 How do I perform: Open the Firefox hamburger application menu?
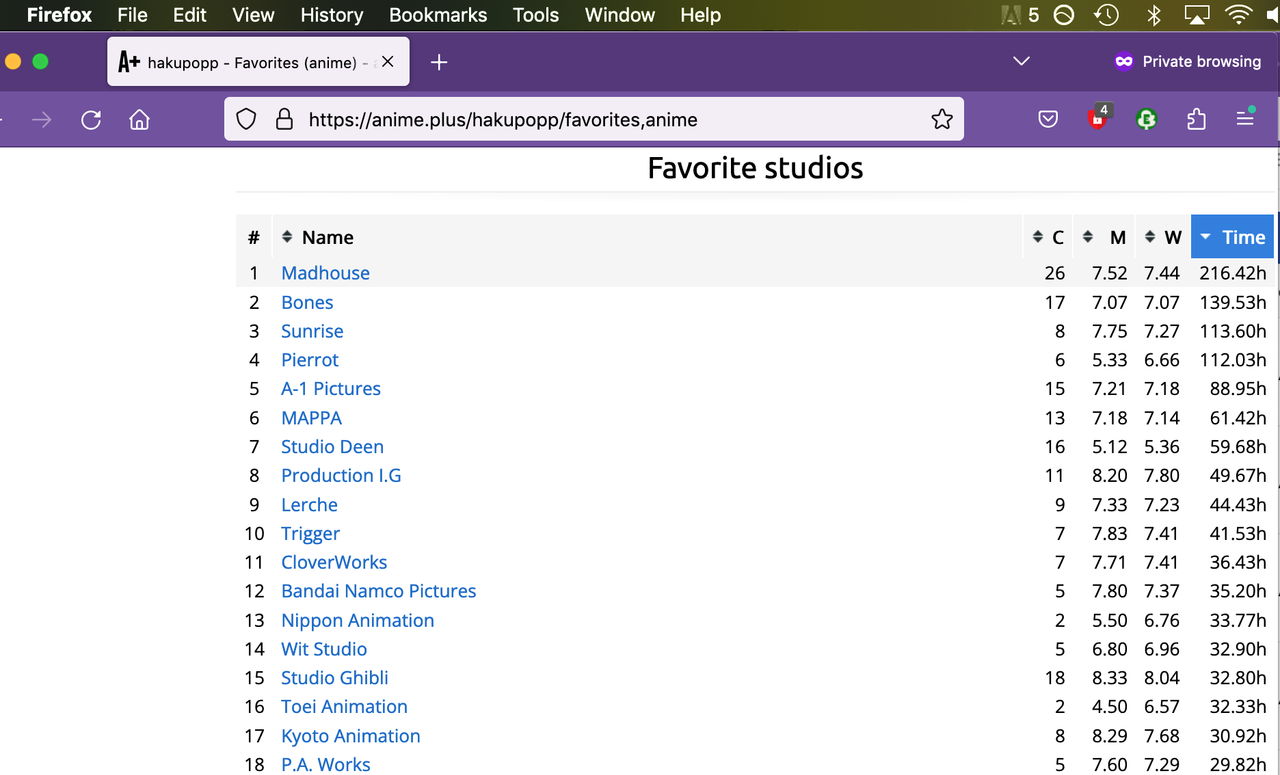(1245, 119)
